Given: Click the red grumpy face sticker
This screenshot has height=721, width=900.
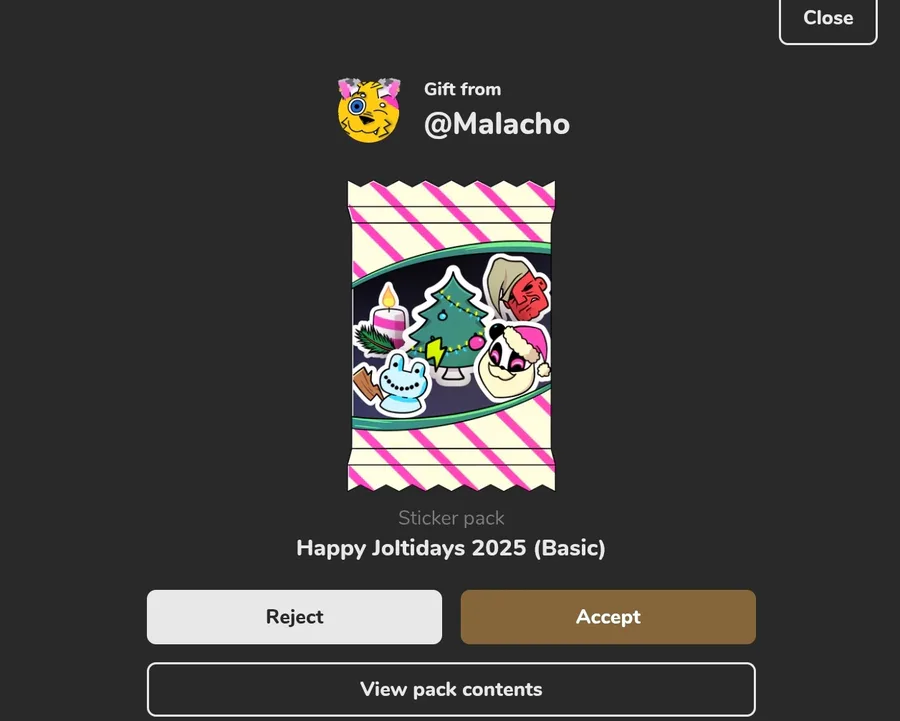Looking at the screenshot, I should click(518, 289).
